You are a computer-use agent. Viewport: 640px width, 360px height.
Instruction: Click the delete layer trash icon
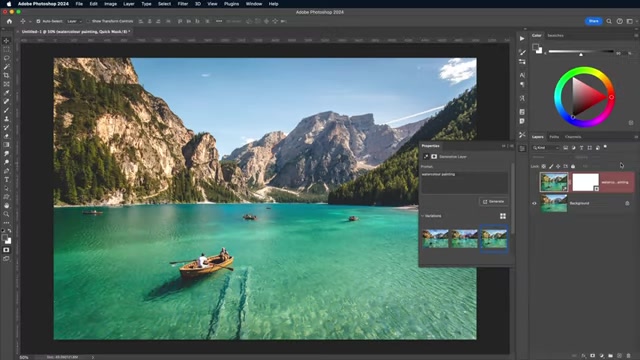[629, 356]
